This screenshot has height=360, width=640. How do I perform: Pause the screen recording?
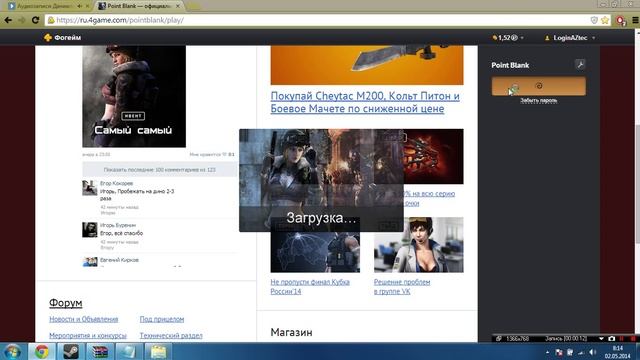(x=622, y=338)
